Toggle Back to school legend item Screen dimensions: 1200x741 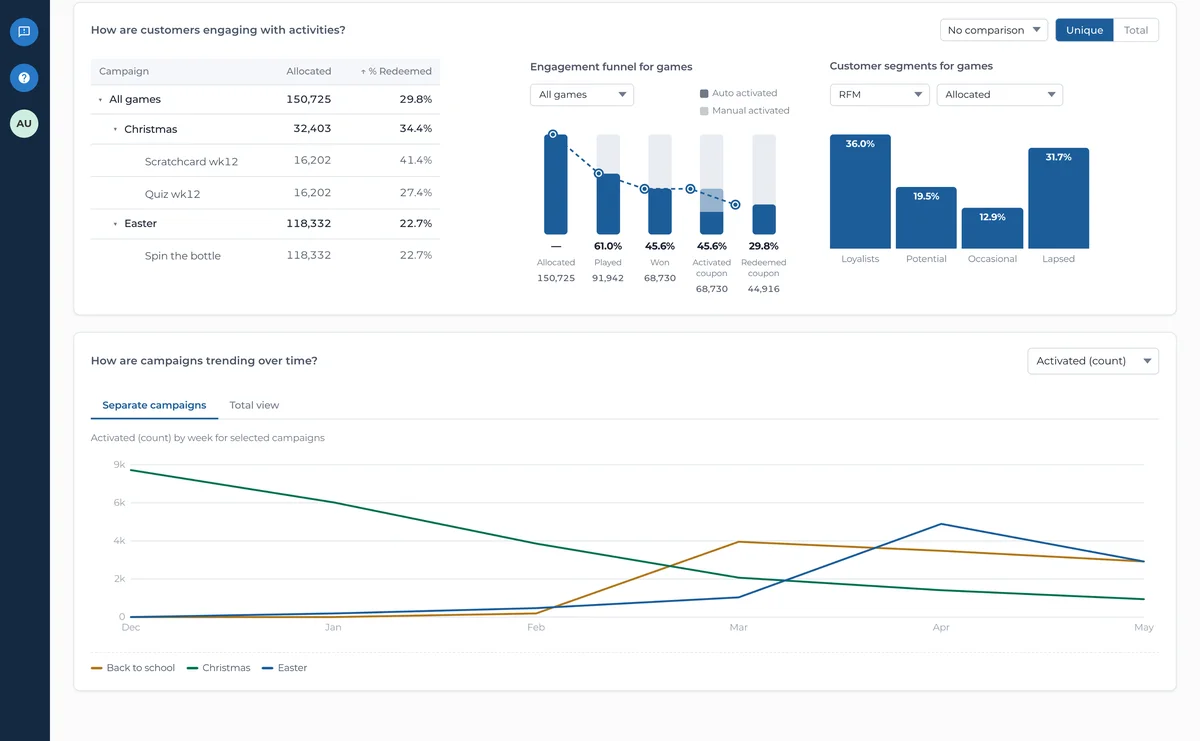(x=133, y=668)
